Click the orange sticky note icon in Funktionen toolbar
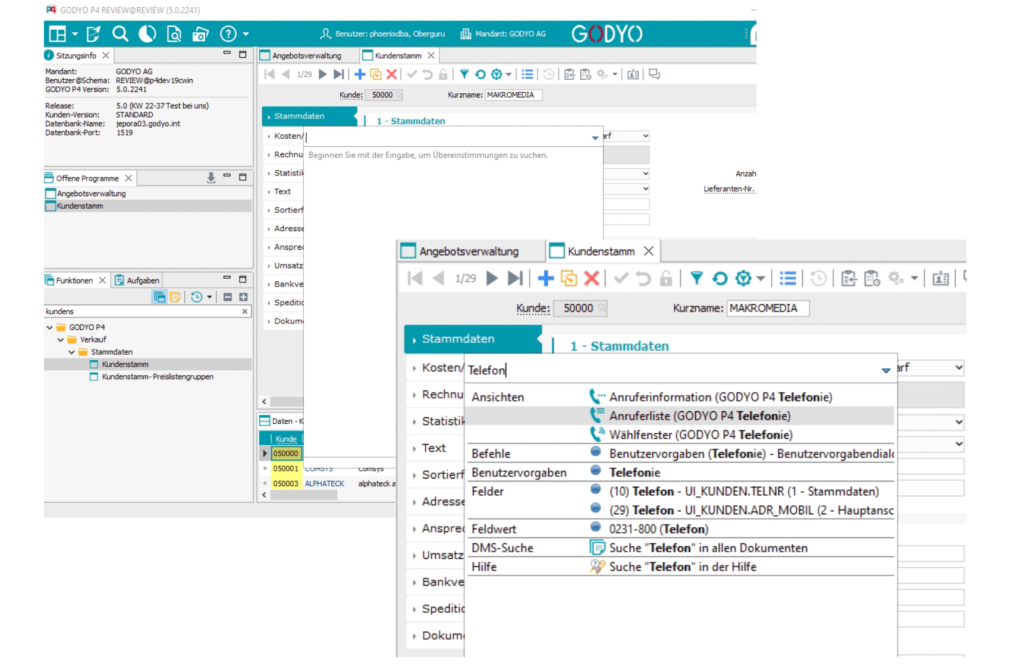Viewport: 1024px width, 664px height. click(x=175, y=297)
